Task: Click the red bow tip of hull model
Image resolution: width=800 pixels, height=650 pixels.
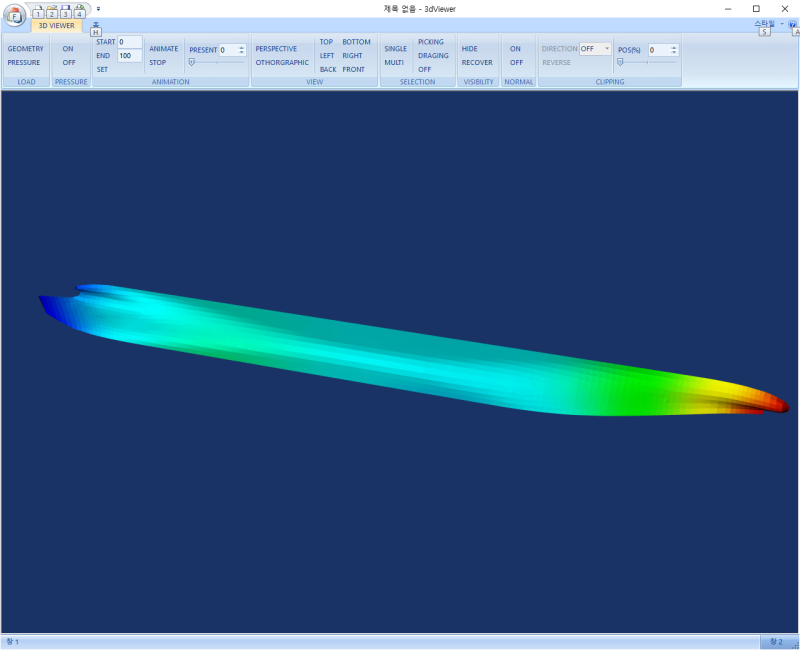Action: [x=781, y=405]
